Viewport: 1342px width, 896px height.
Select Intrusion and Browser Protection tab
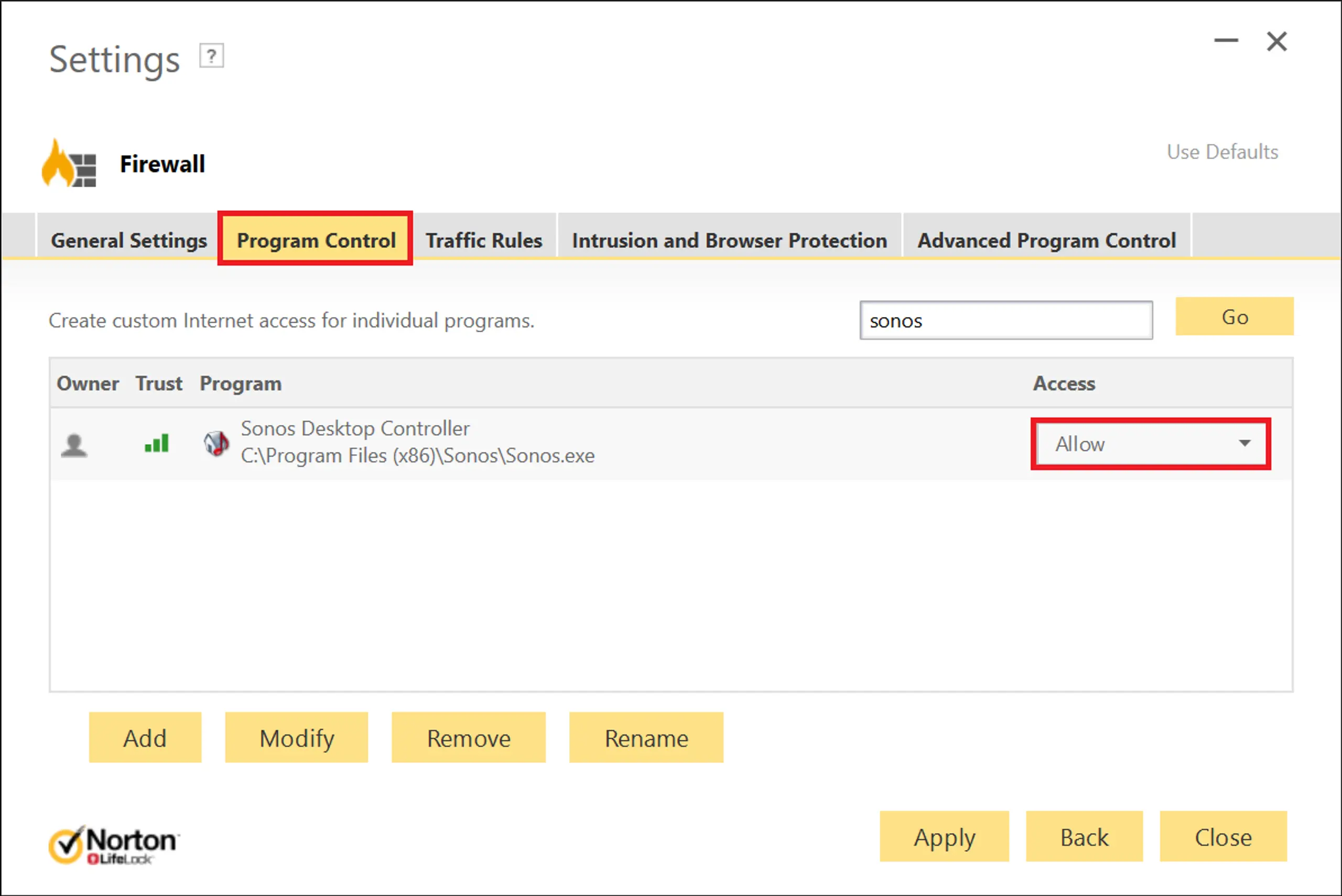click(729, 241)
